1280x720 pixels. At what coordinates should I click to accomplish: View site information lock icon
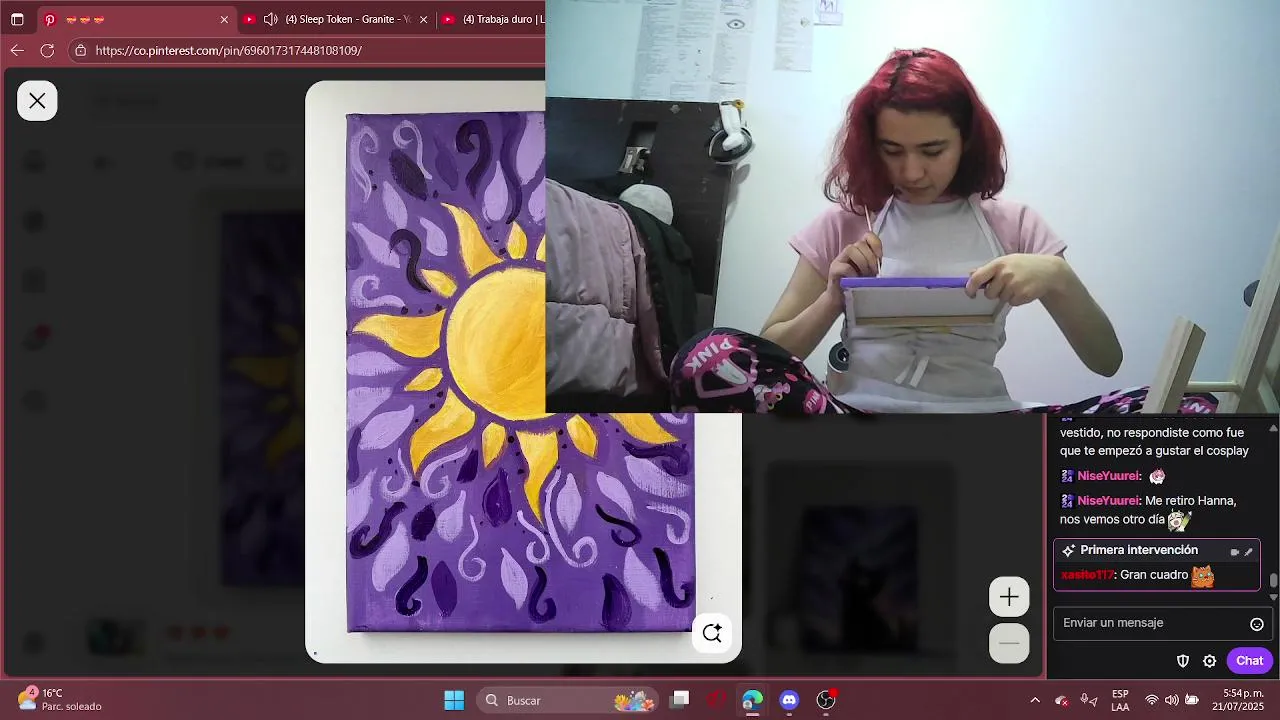81,50
